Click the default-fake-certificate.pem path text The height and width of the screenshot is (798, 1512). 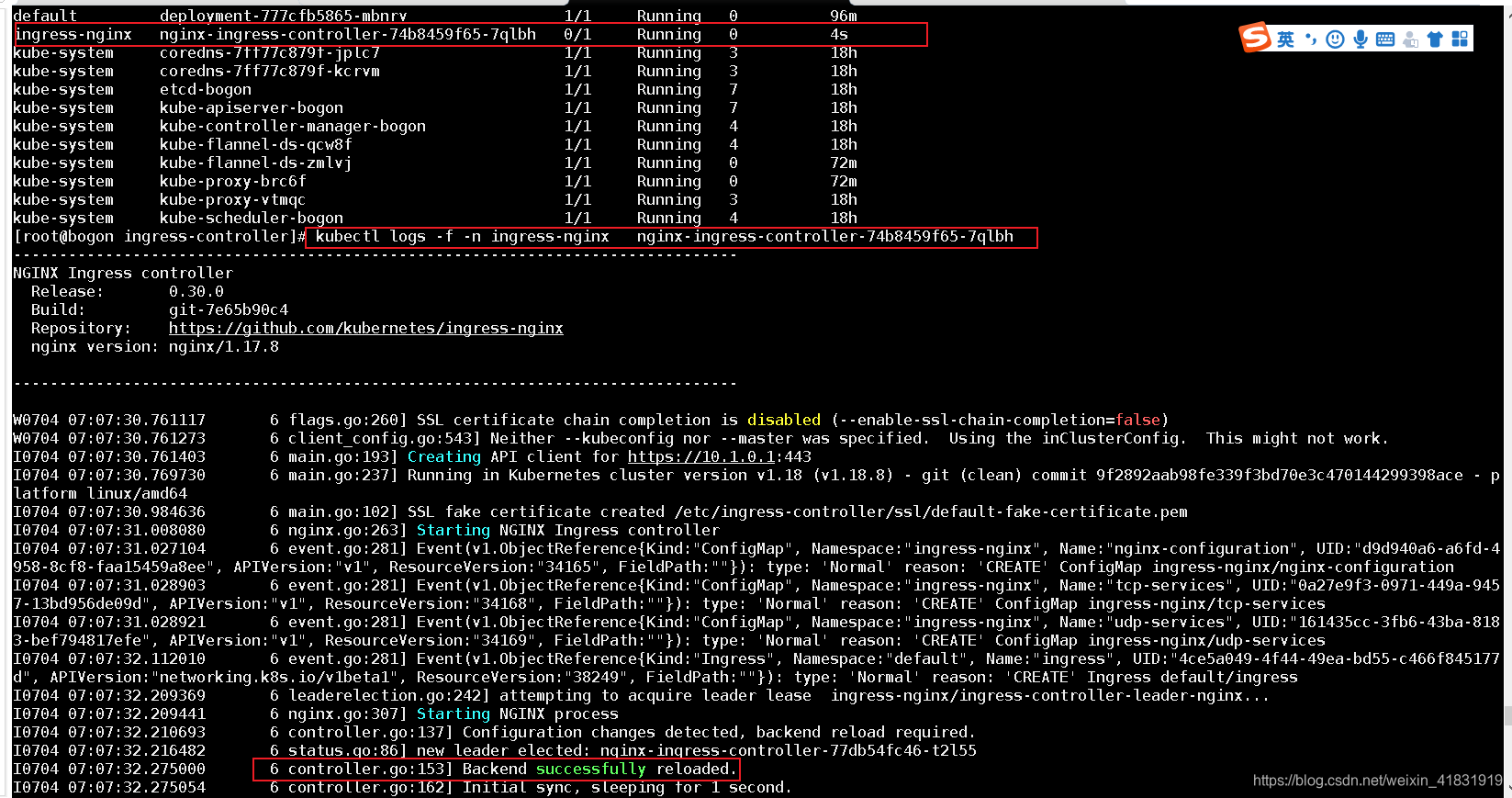tap(931, 511)
